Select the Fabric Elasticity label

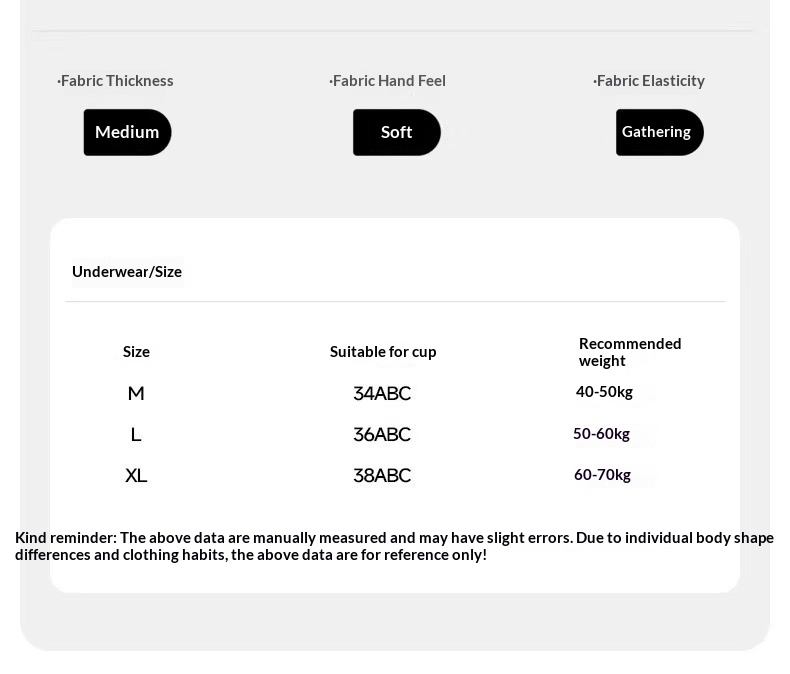click(649, 81)
